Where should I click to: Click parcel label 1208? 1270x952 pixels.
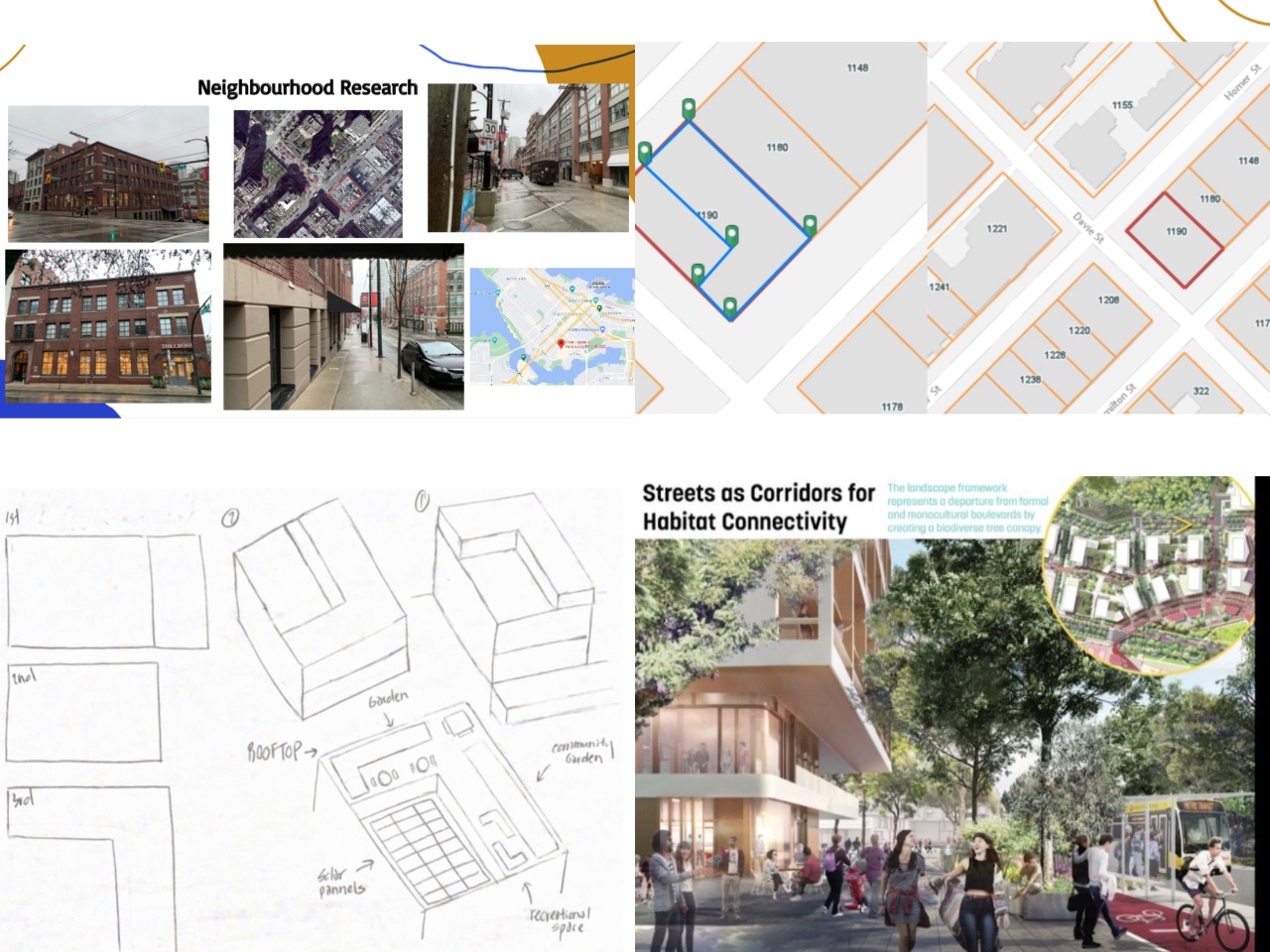coord(1108,299)
